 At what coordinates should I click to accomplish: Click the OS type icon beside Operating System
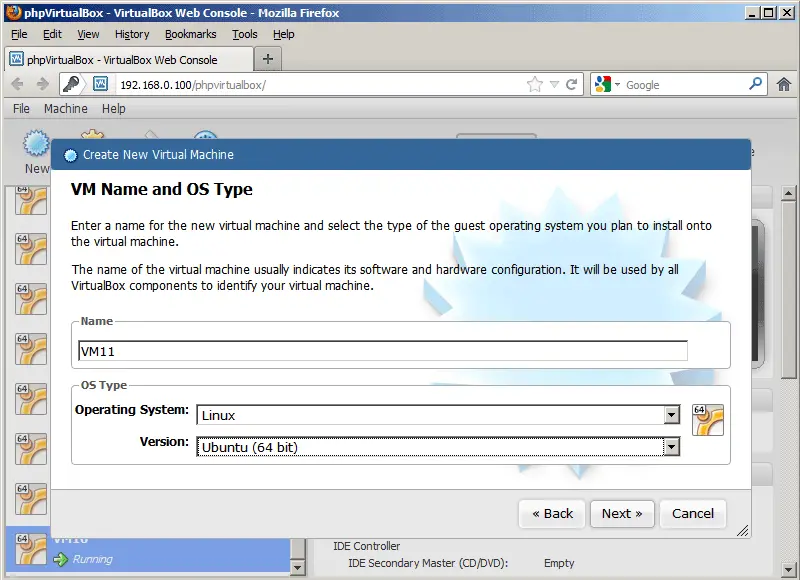point(708,420)
